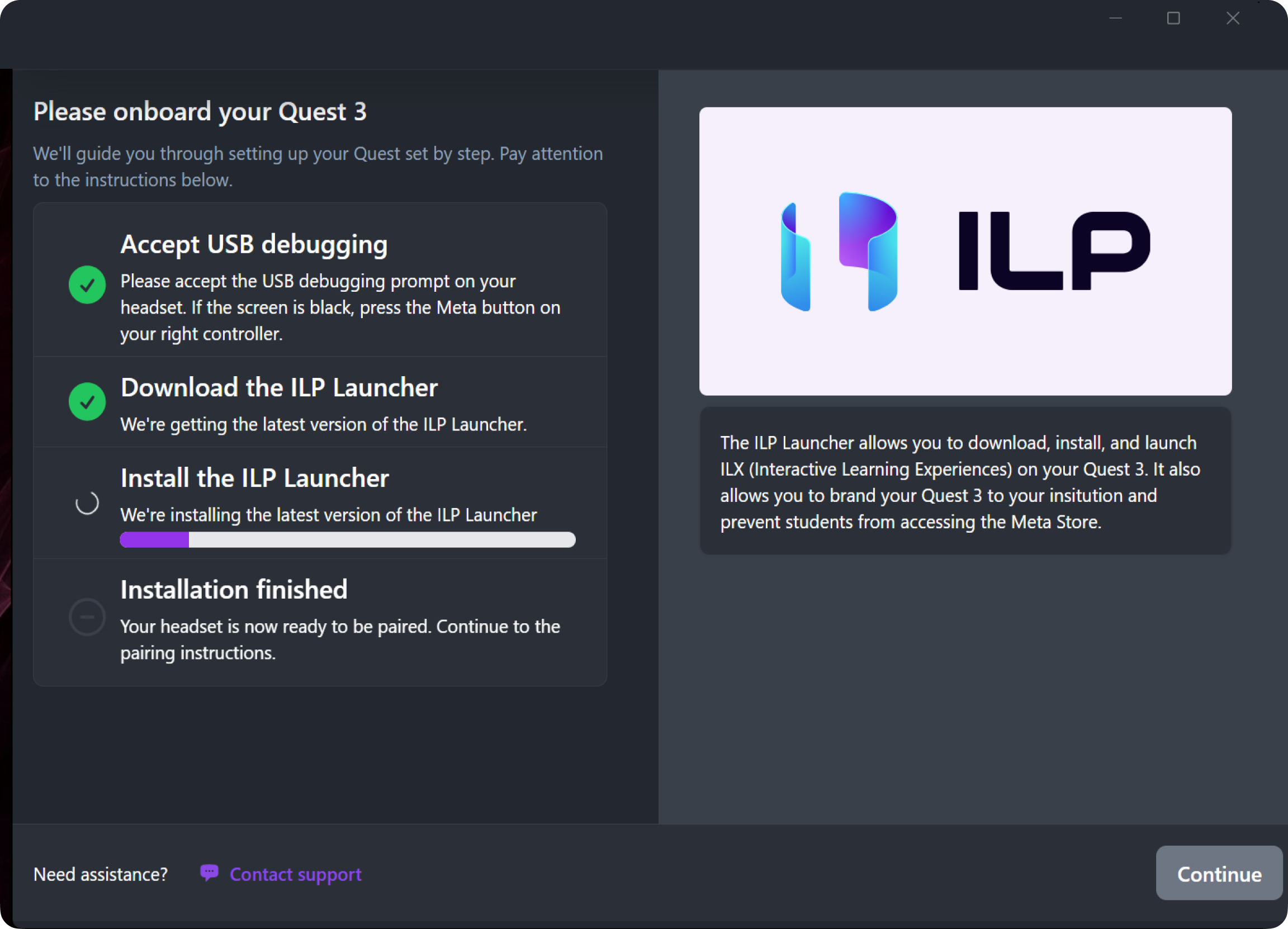Click the loading spinner beside Install the ILP Launcher

point(87,503)
